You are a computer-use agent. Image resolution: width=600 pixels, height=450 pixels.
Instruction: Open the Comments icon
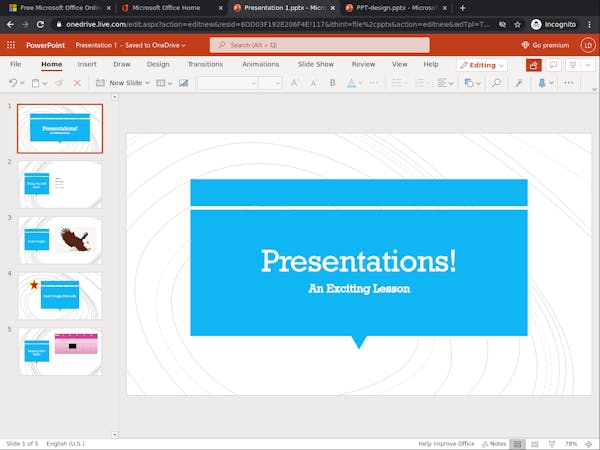pyautogui.click(x=553, y=65)
